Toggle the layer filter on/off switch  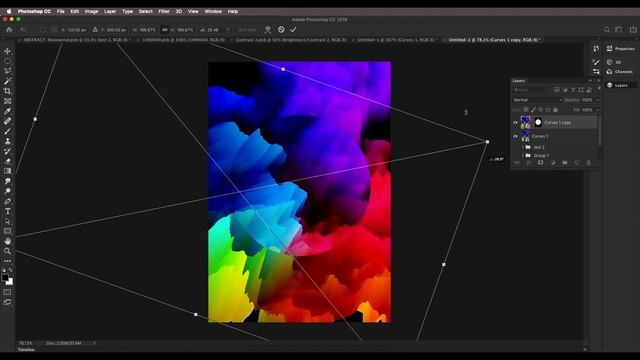point(599,89)
